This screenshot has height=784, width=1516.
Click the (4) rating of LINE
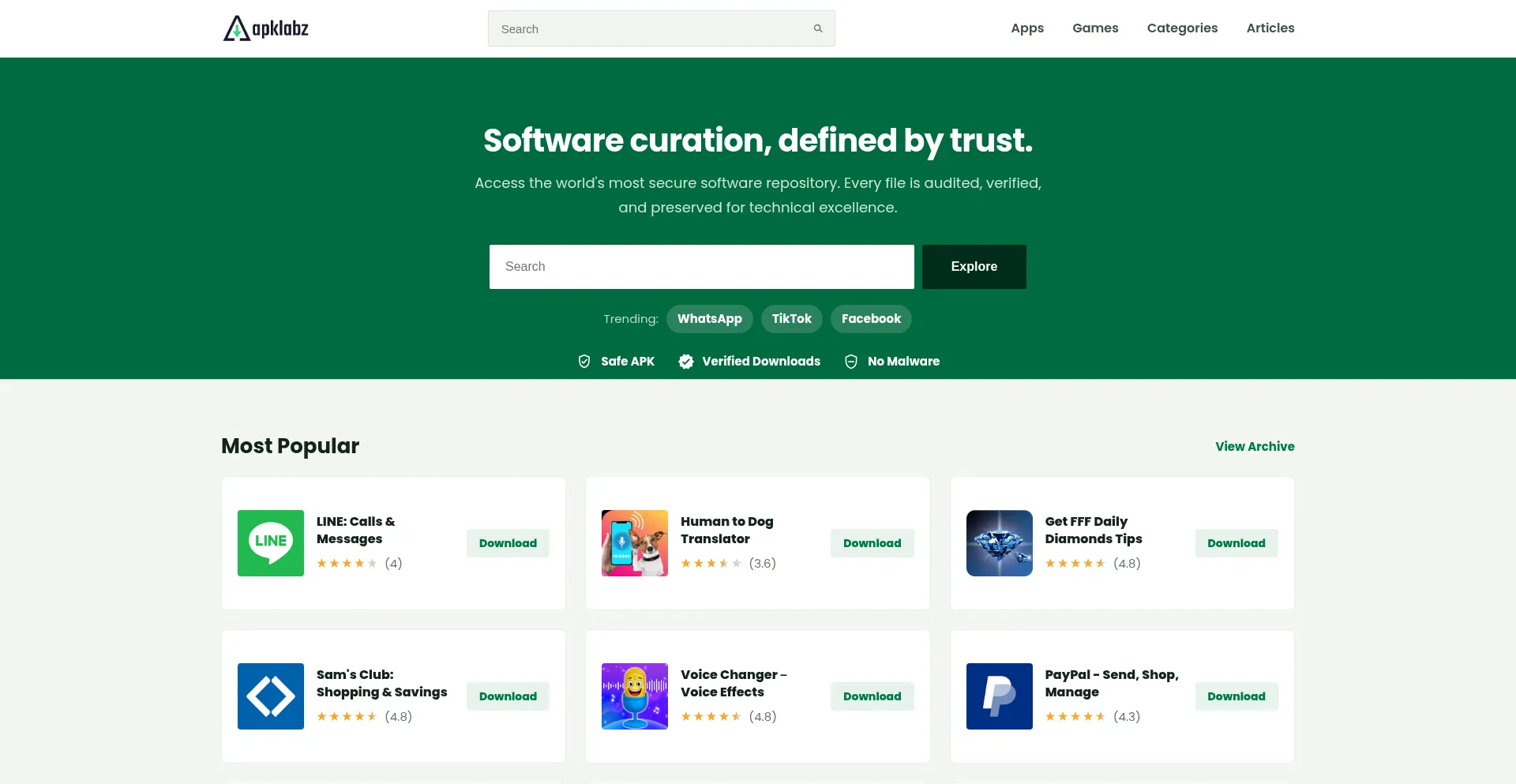393,564
